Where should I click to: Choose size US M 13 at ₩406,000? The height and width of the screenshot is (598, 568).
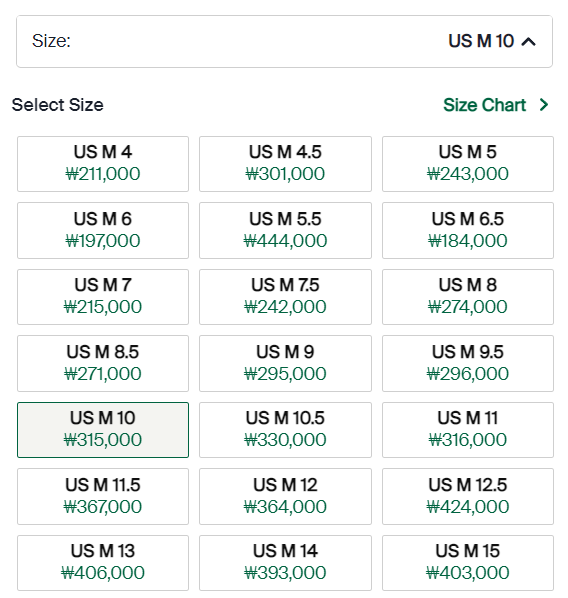pos(103,563)
